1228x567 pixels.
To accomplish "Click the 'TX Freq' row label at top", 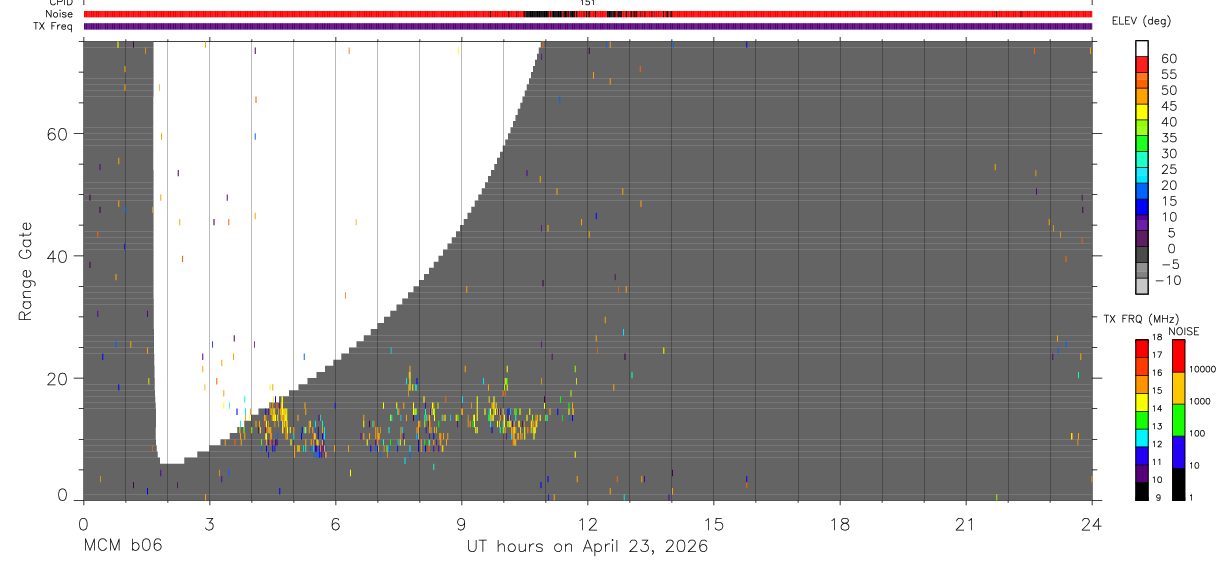I will tap(54, 26).
